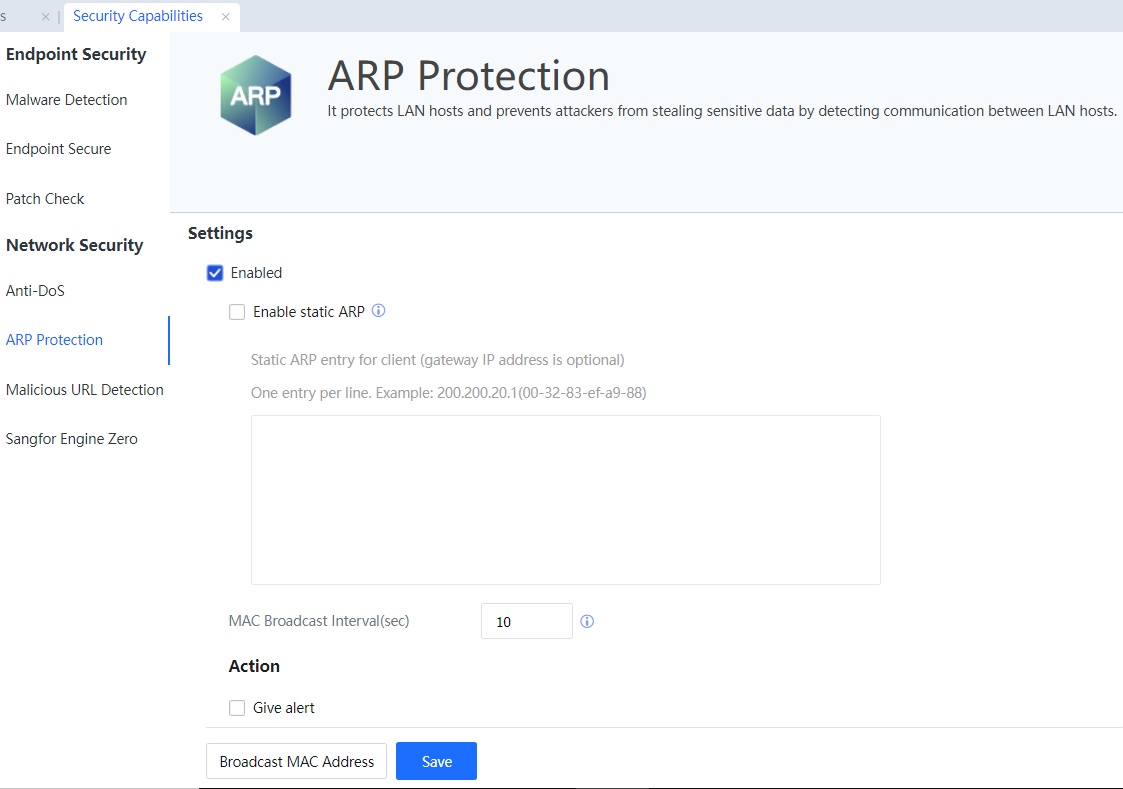Close the previous tab on the left
Screen dimensions: 1123x789
45,17
